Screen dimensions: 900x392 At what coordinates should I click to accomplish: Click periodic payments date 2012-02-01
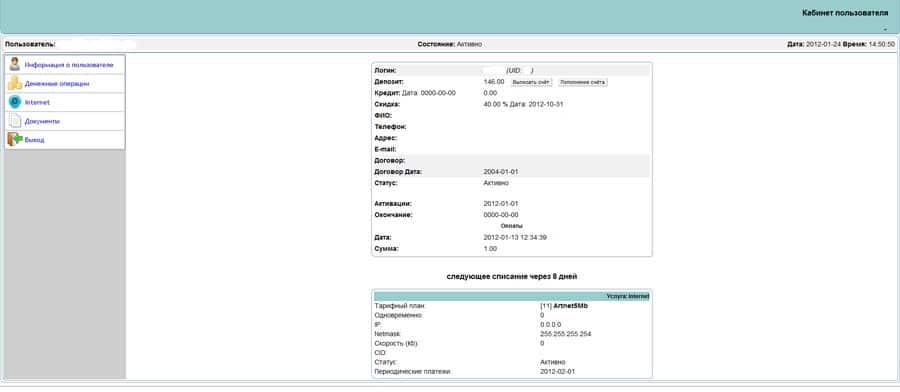pos(557,371)
